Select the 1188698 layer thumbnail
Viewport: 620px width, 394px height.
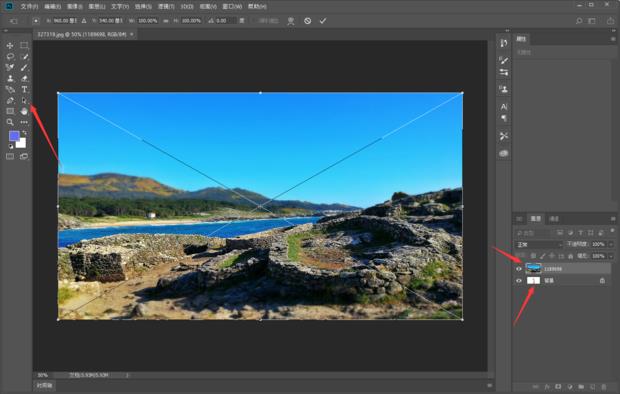pyautogui.click(x=533, y=269)
